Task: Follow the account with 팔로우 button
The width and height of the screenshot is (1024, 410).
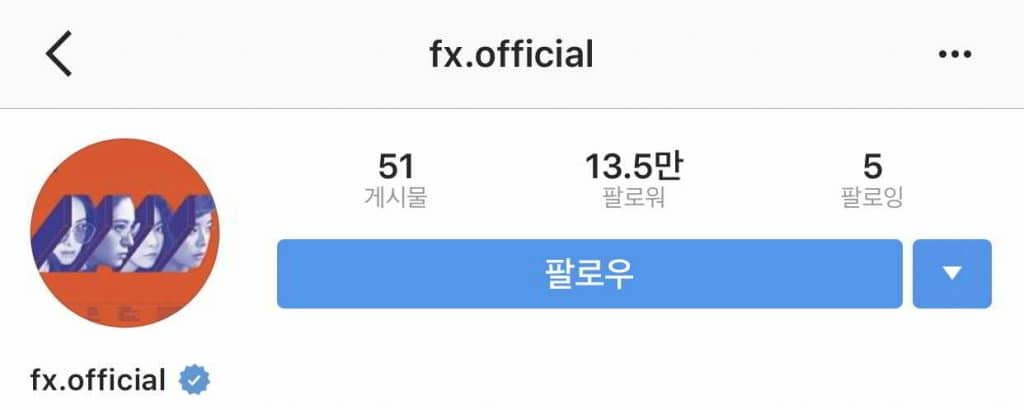Action: [590, 274]
